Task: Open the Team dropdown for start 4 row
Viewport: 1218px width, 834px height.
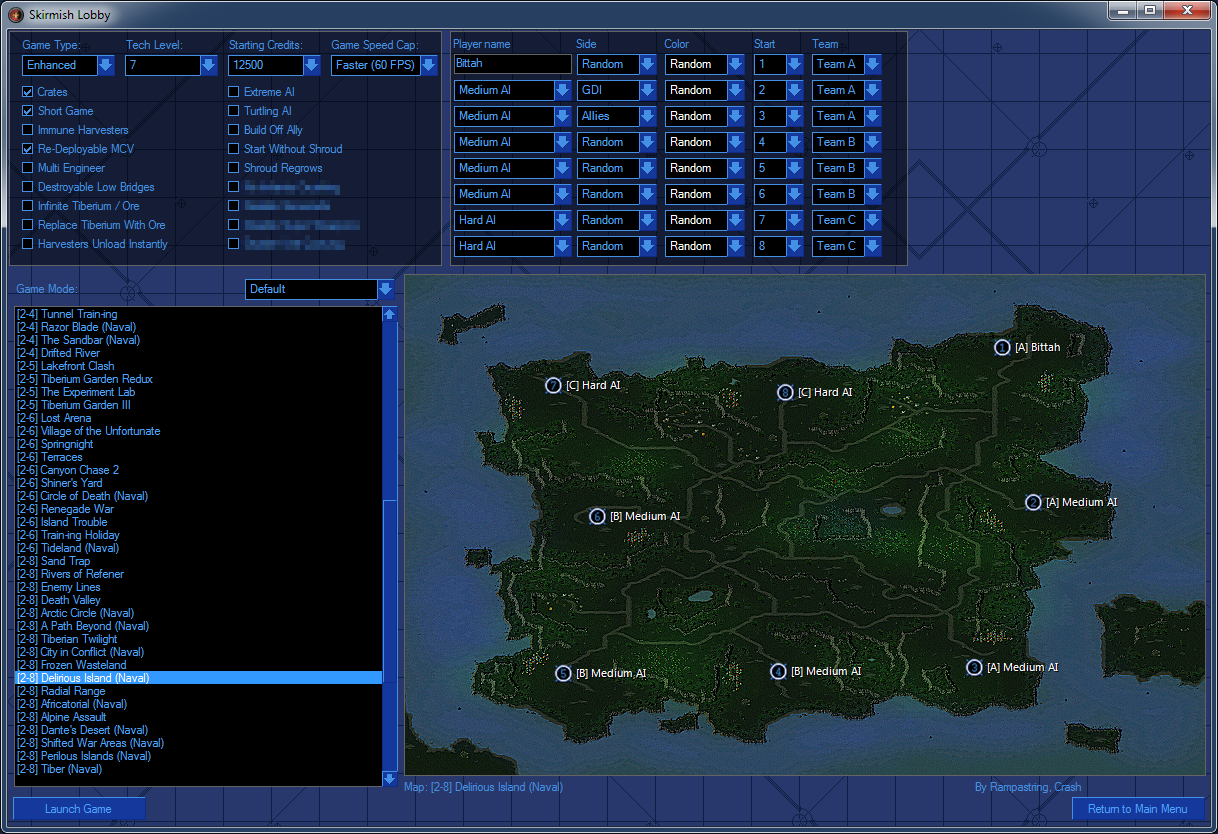Action: (x=846, y=142)
